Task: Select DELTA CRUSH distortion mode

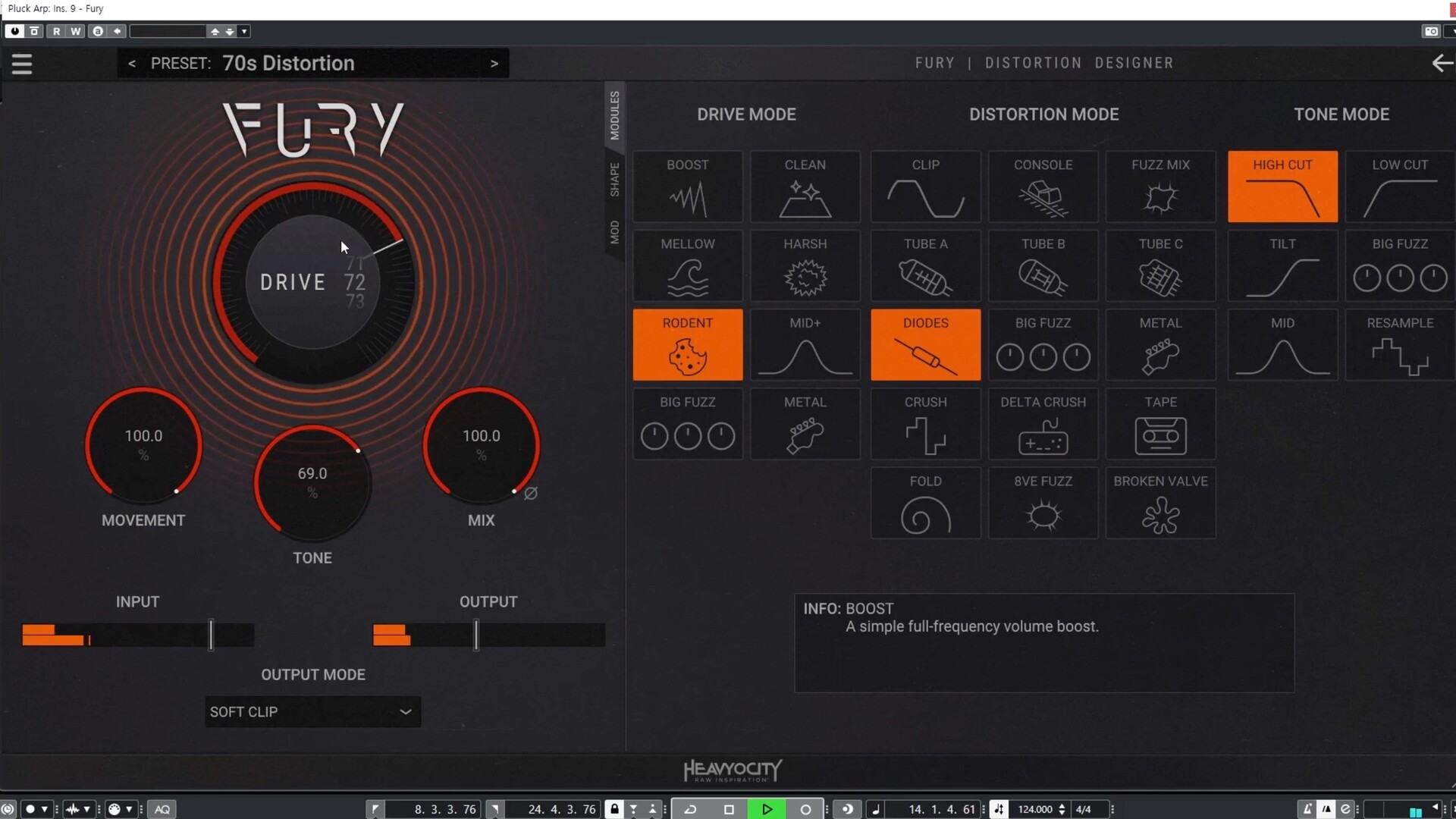Action: [1043, 424]
